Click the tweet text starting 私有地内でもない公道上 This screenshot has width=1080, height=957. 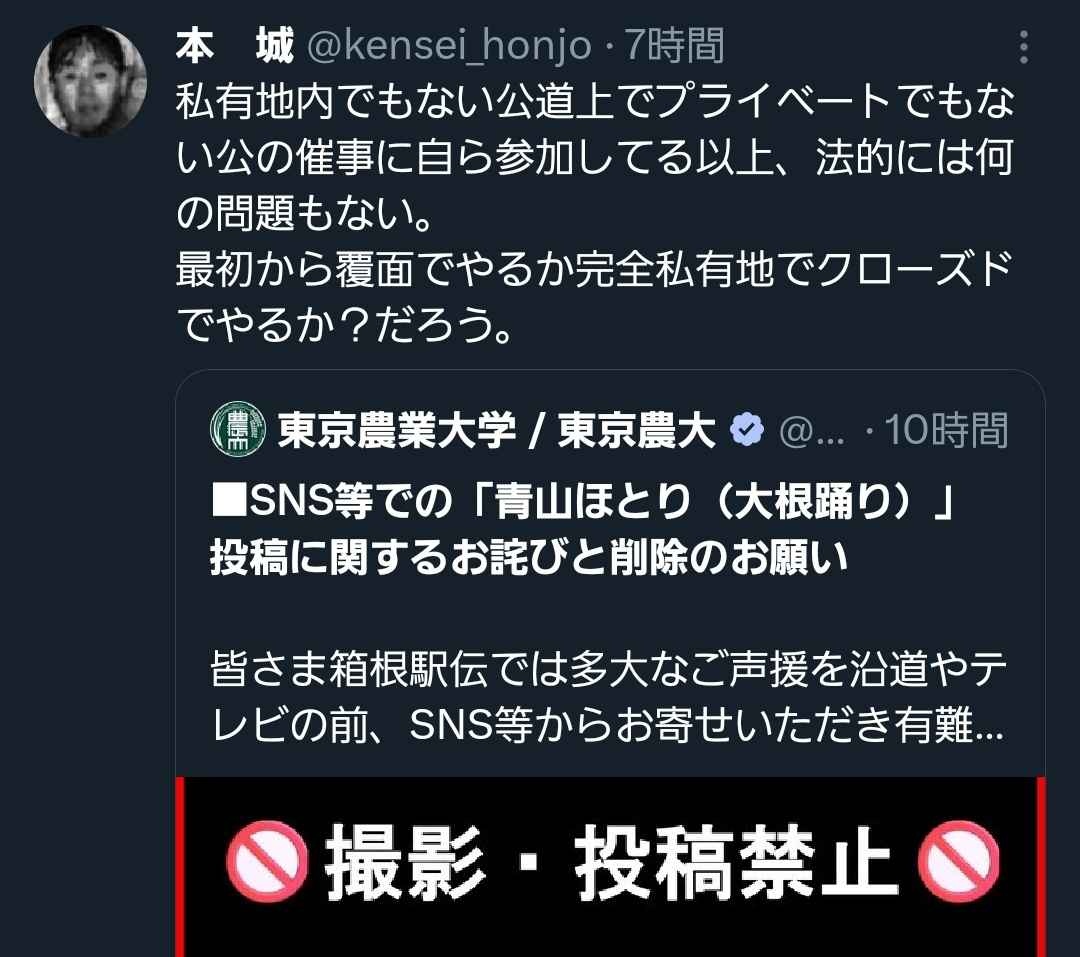click(x=594, y=157)
